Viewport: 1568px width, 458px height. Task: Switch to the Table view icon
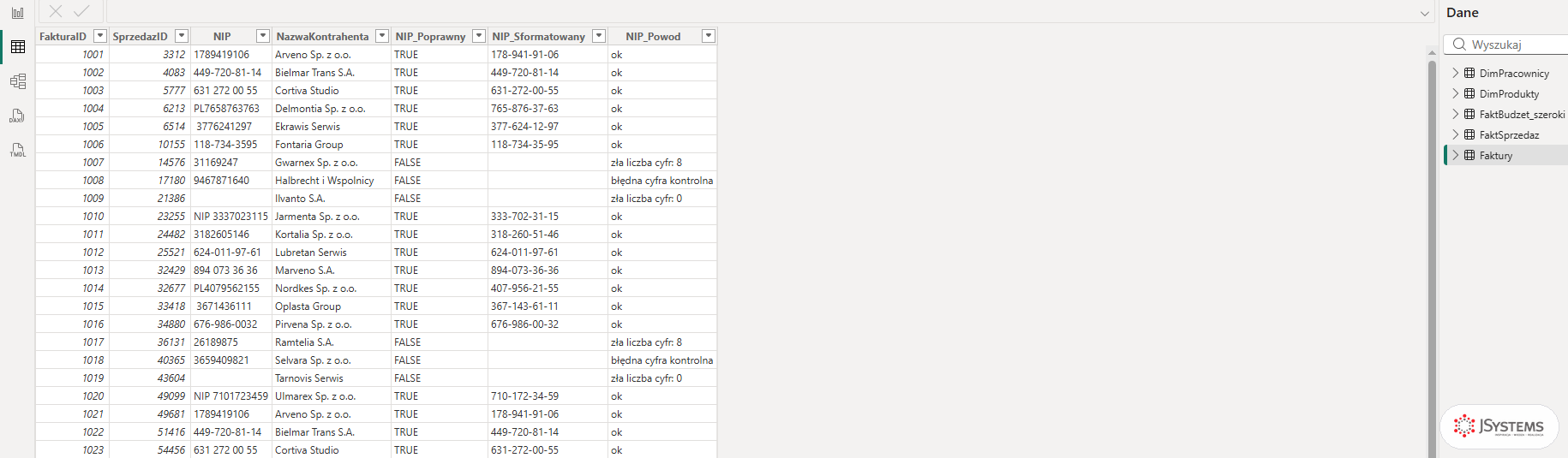click(17, 47)
